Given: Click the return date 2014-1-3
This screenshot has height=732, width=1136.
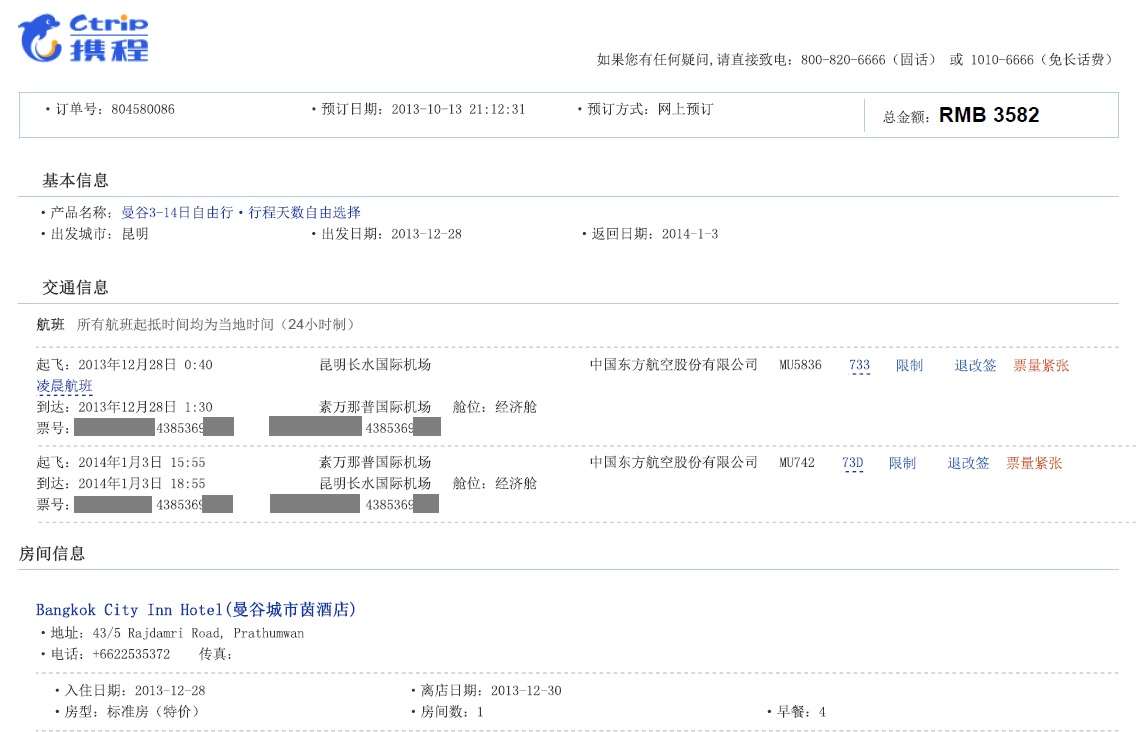Looking at the screenshot, I should [x=690, y=234].
